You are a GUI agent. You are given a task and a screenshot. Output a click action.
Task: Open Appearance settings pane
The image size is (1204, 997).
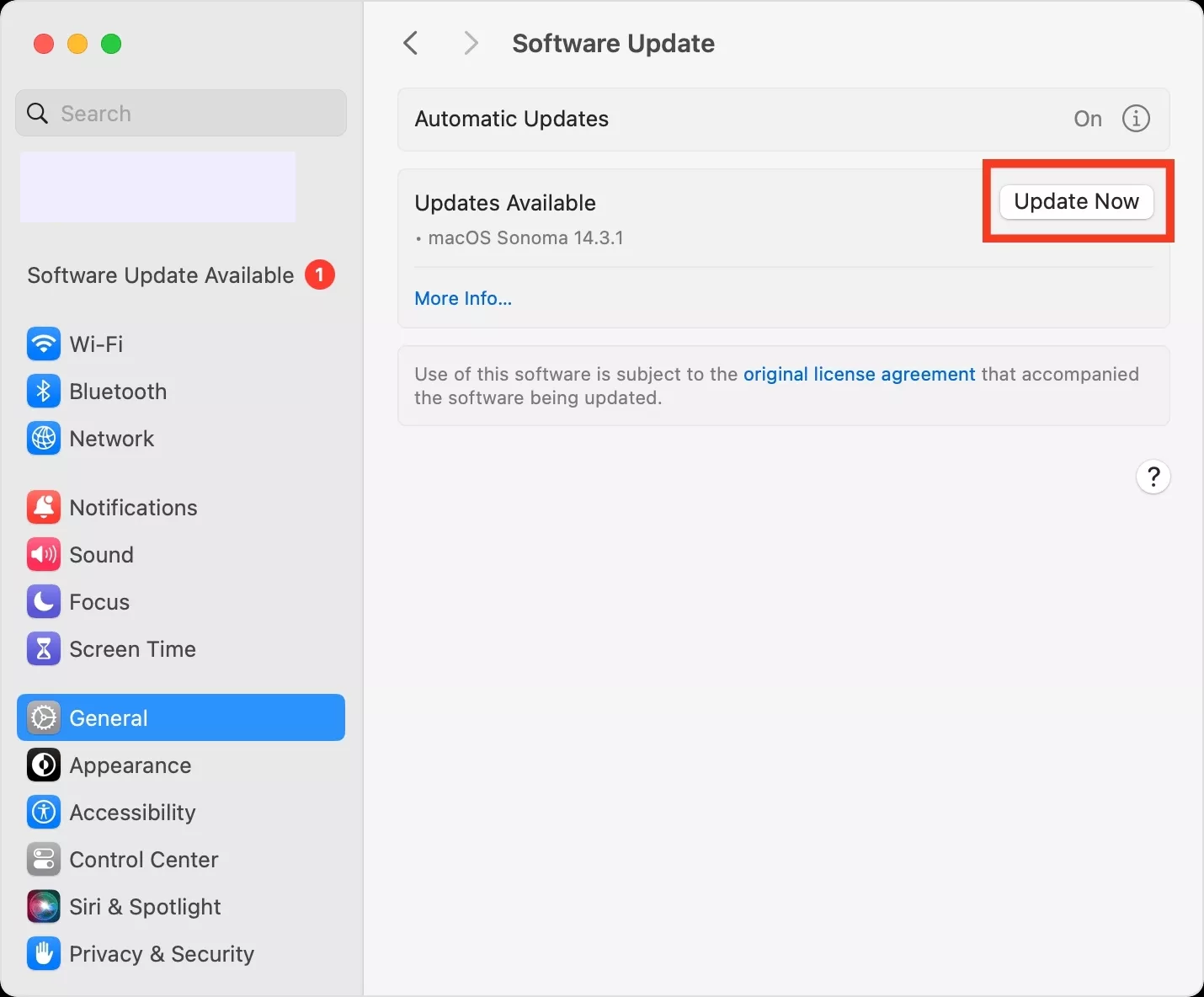(131, 765)
